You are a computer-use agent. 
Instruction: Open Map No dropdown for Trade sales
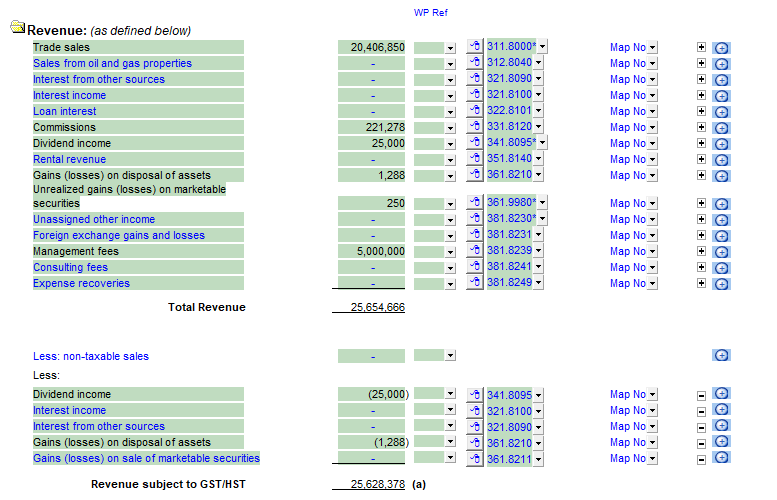click(653, 48)
